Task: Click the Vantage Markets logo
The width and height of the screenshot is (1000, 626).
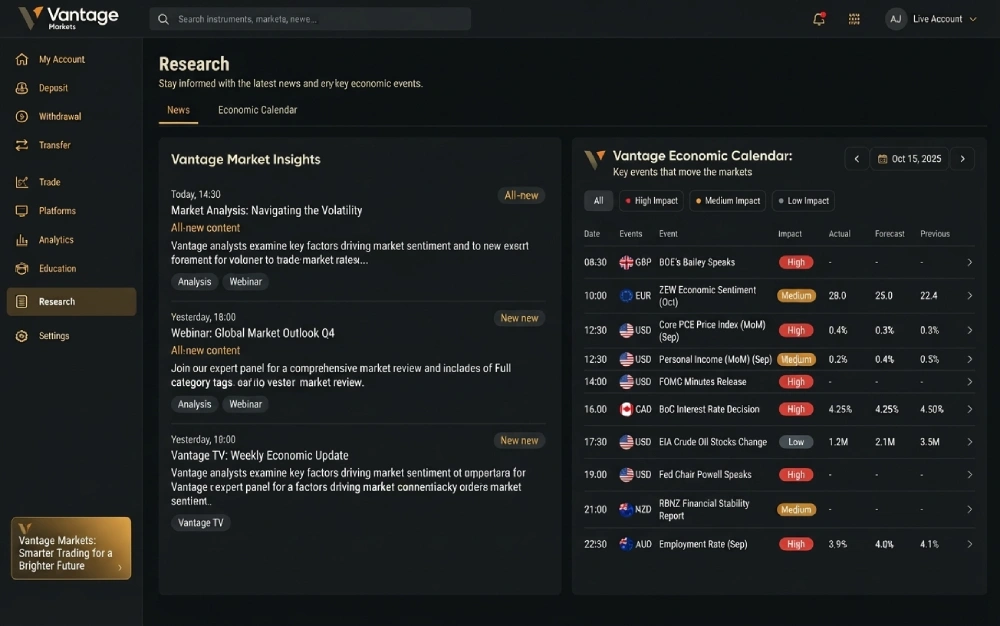Action: (x=68, y=18)
